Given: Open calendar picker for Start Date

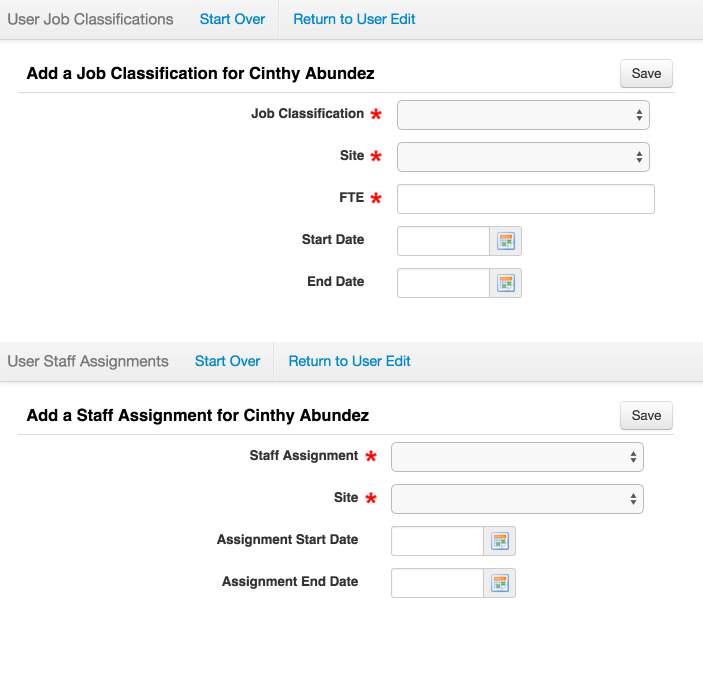Looking at the screenshot, I should click(x=505, y=241).
